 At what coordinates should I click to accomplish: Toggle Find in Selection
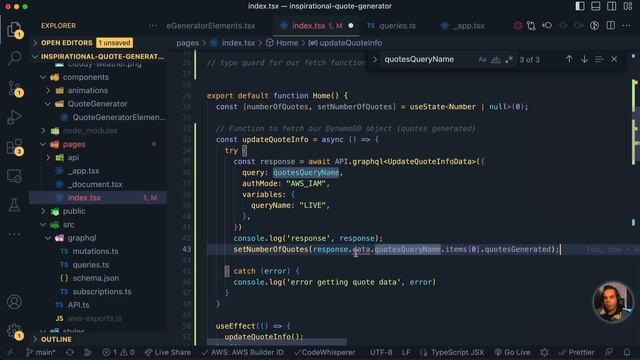pyautogui.click(x=599, y=60)
